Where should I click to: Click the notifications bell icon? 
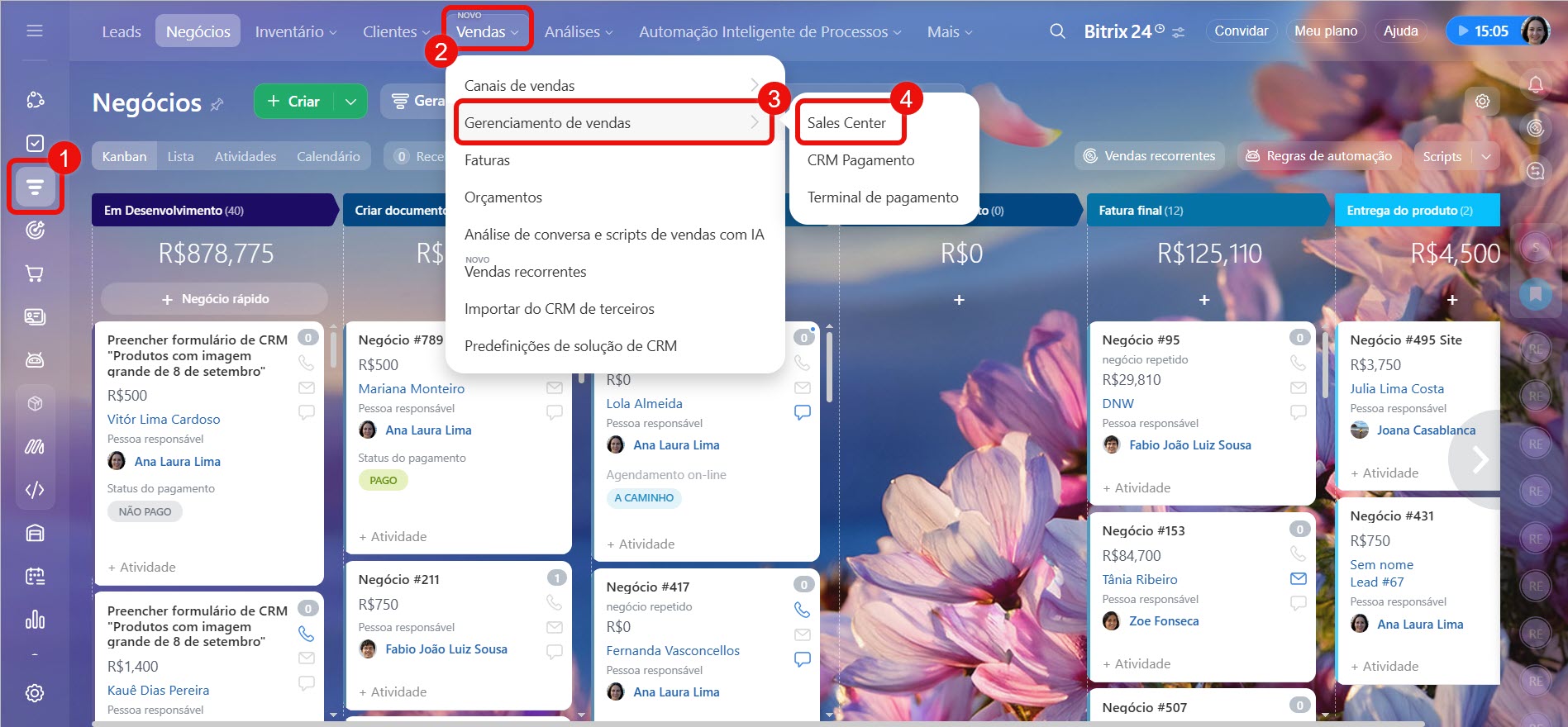click(1535, 85)
